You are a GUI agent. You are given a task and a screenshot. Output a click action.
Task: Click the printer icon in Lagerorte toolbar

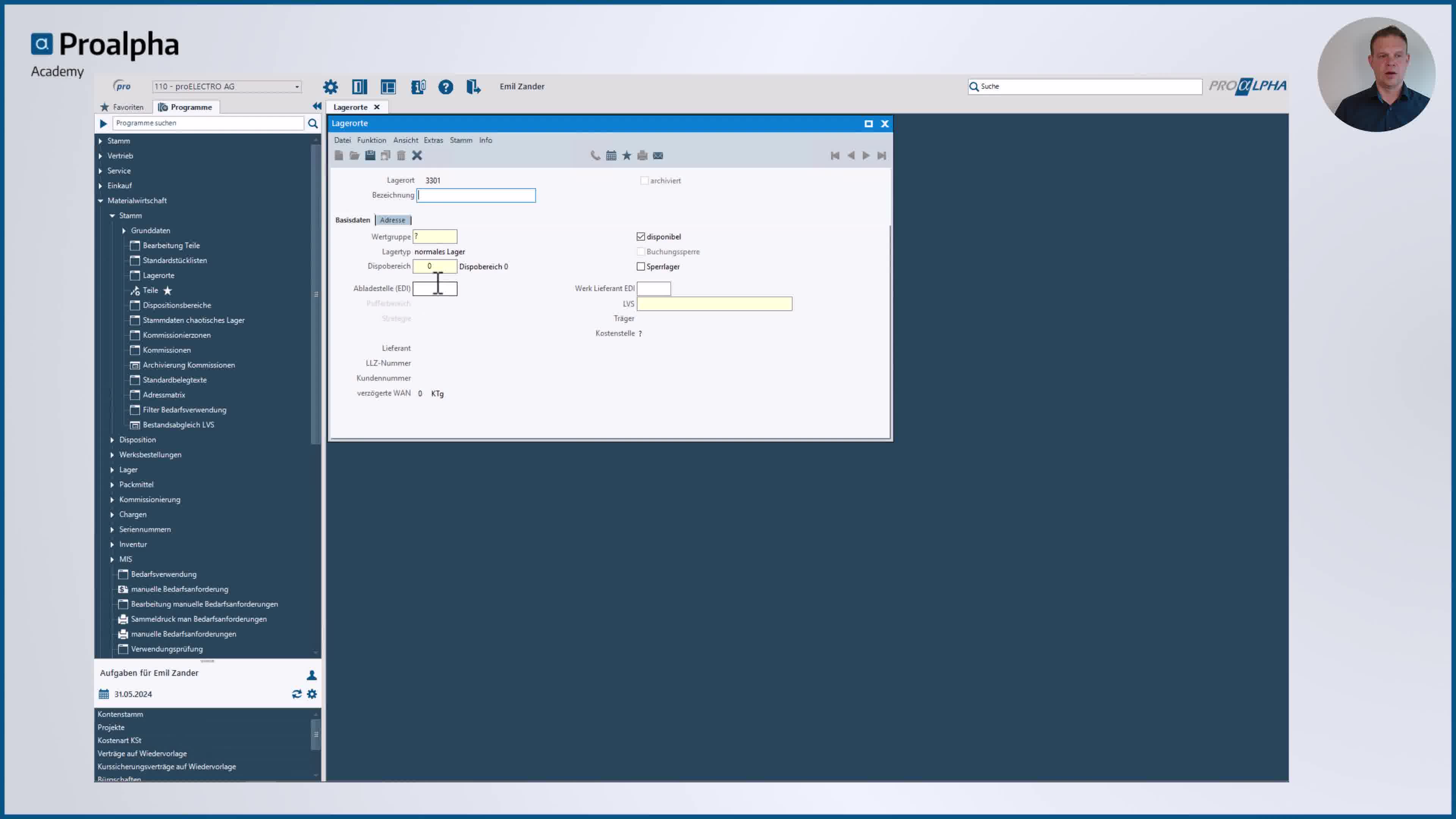642,155
